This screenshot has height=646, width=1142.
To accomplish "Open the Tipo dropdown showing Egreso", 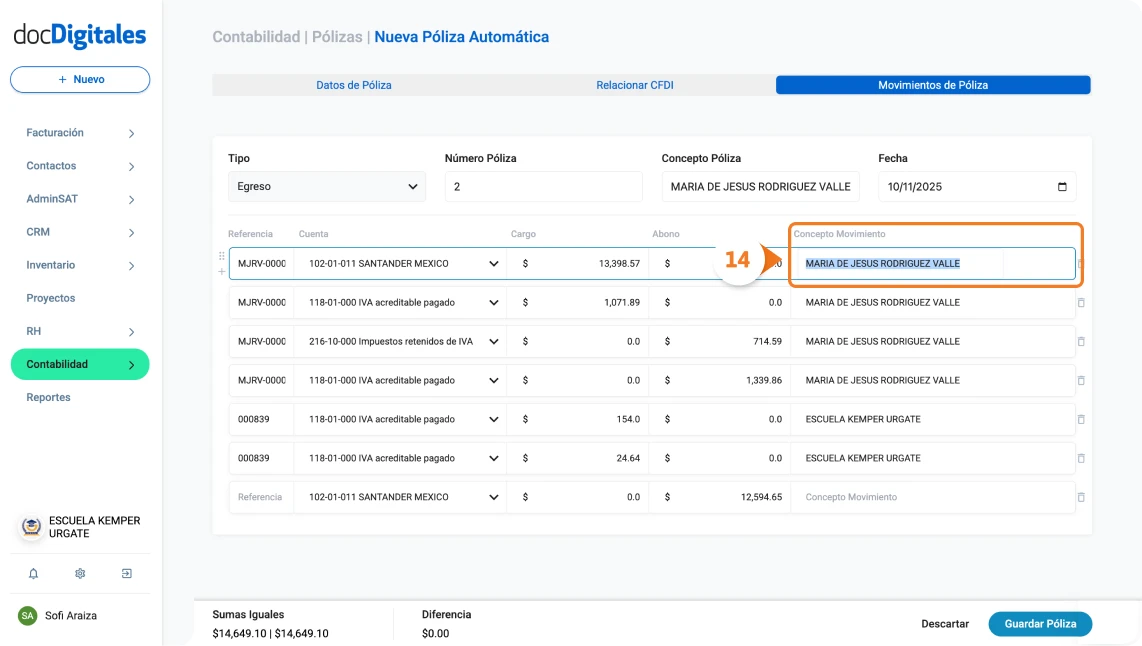I will (327, 186).
